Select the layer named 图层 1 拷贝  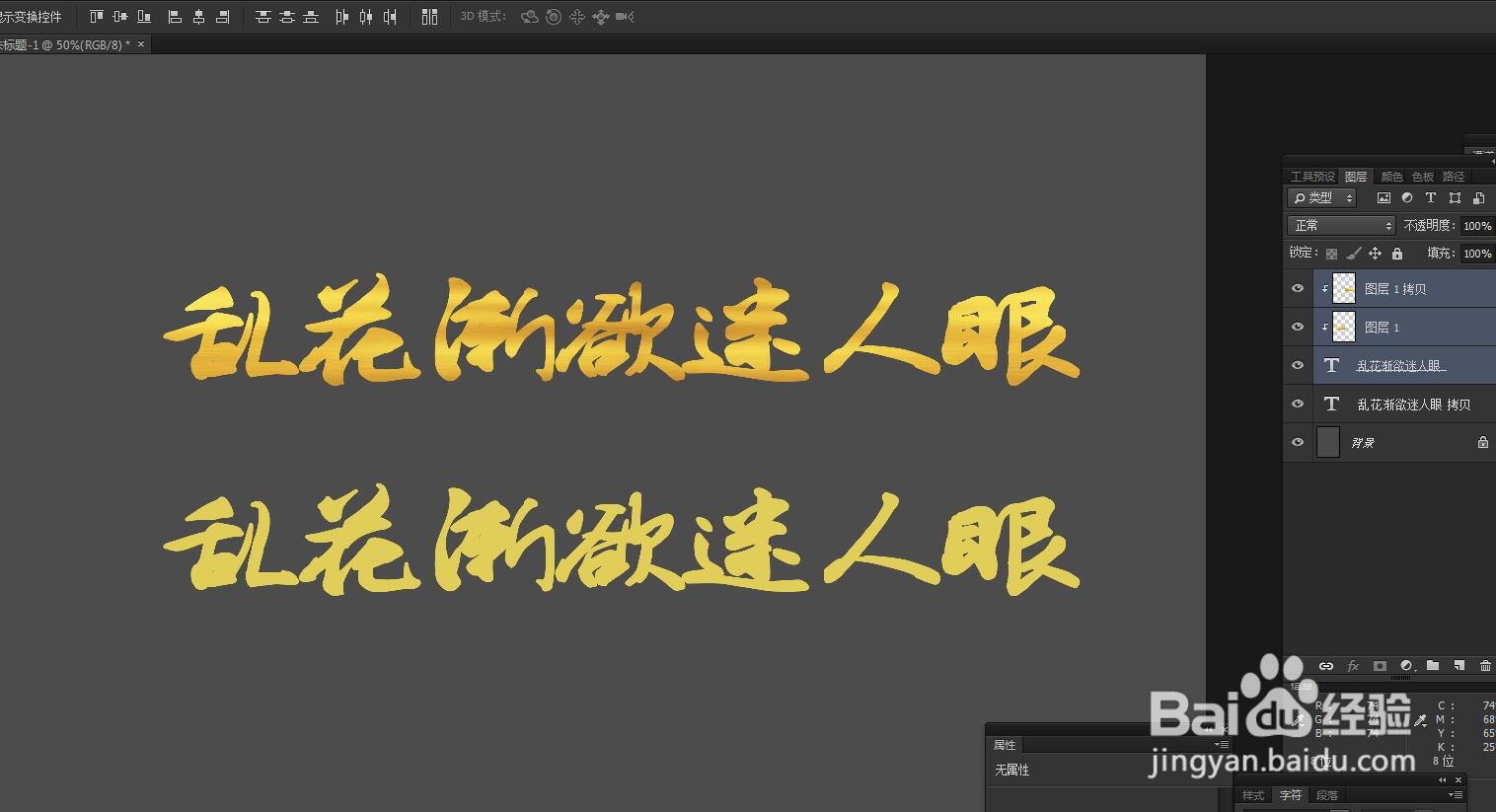[x=1395, y=288]
